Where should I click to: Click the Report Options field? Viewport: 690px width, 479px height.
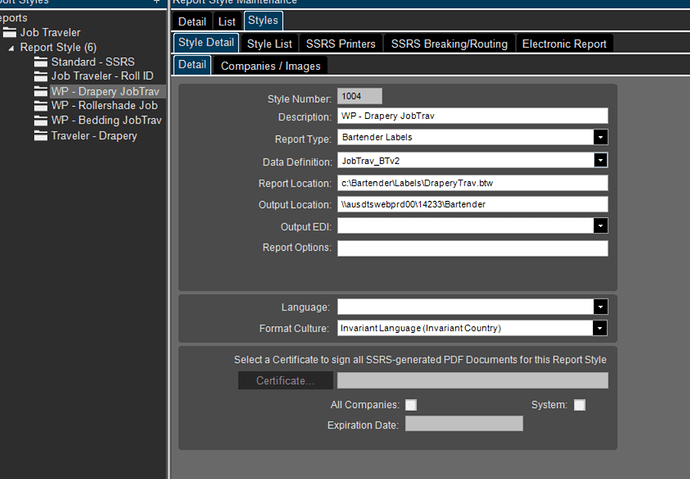click(x=473, y=248)
